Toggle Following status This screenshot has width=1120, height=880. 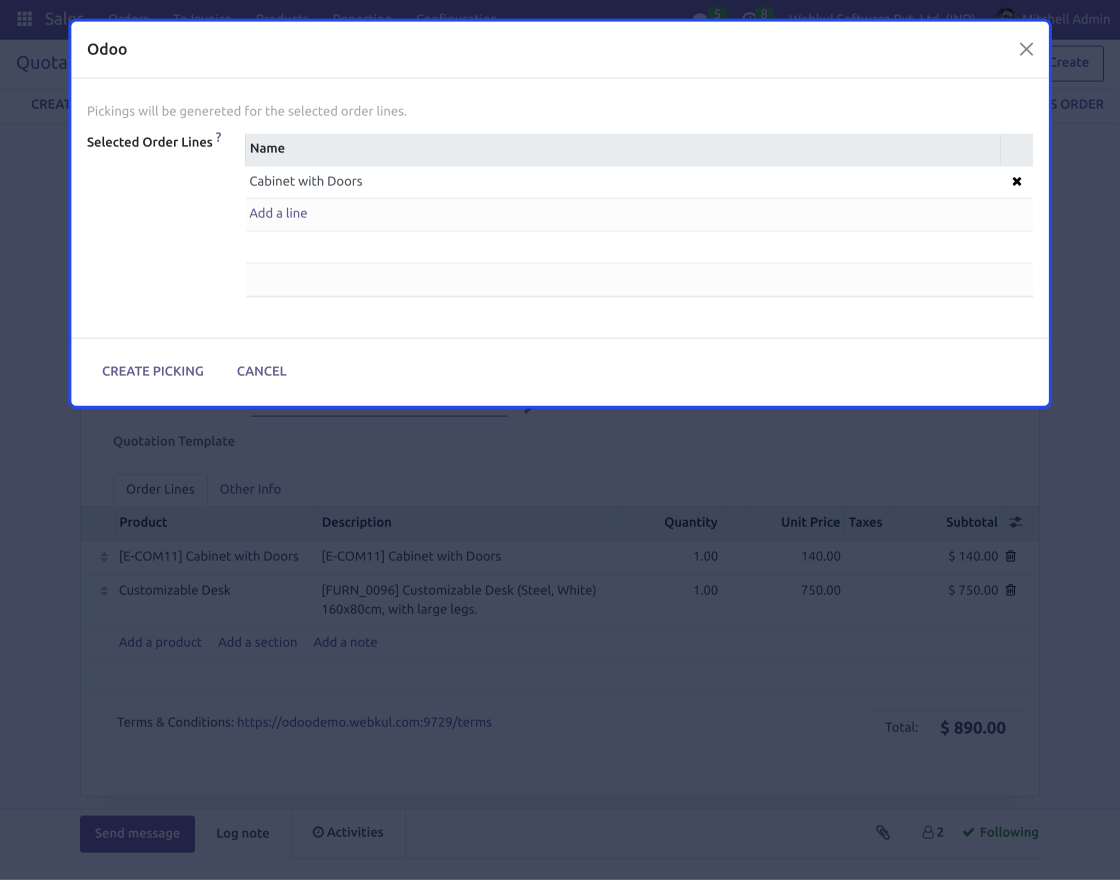pos(1001,832)
